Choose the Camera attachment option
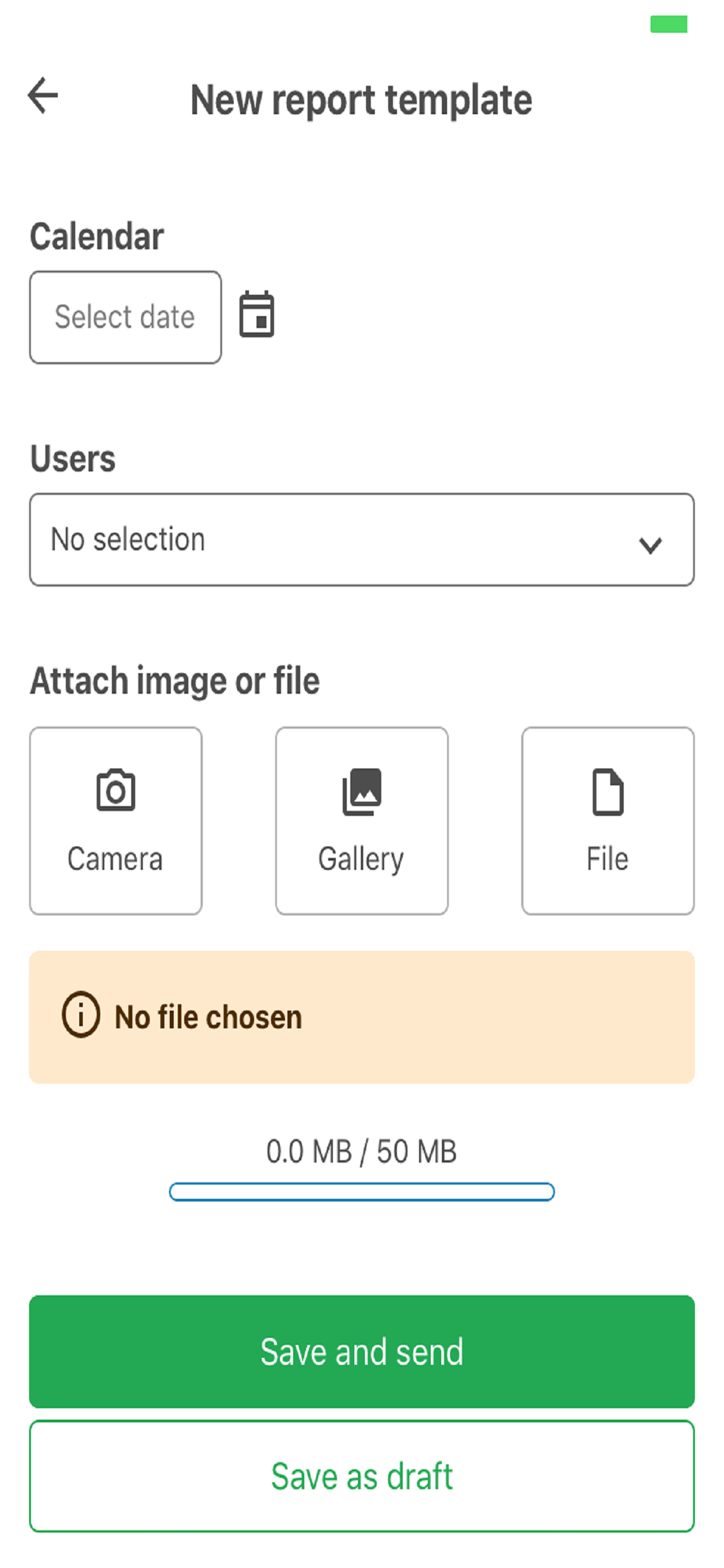This screenshot has height=1568, width=724. tap(115, 821)
